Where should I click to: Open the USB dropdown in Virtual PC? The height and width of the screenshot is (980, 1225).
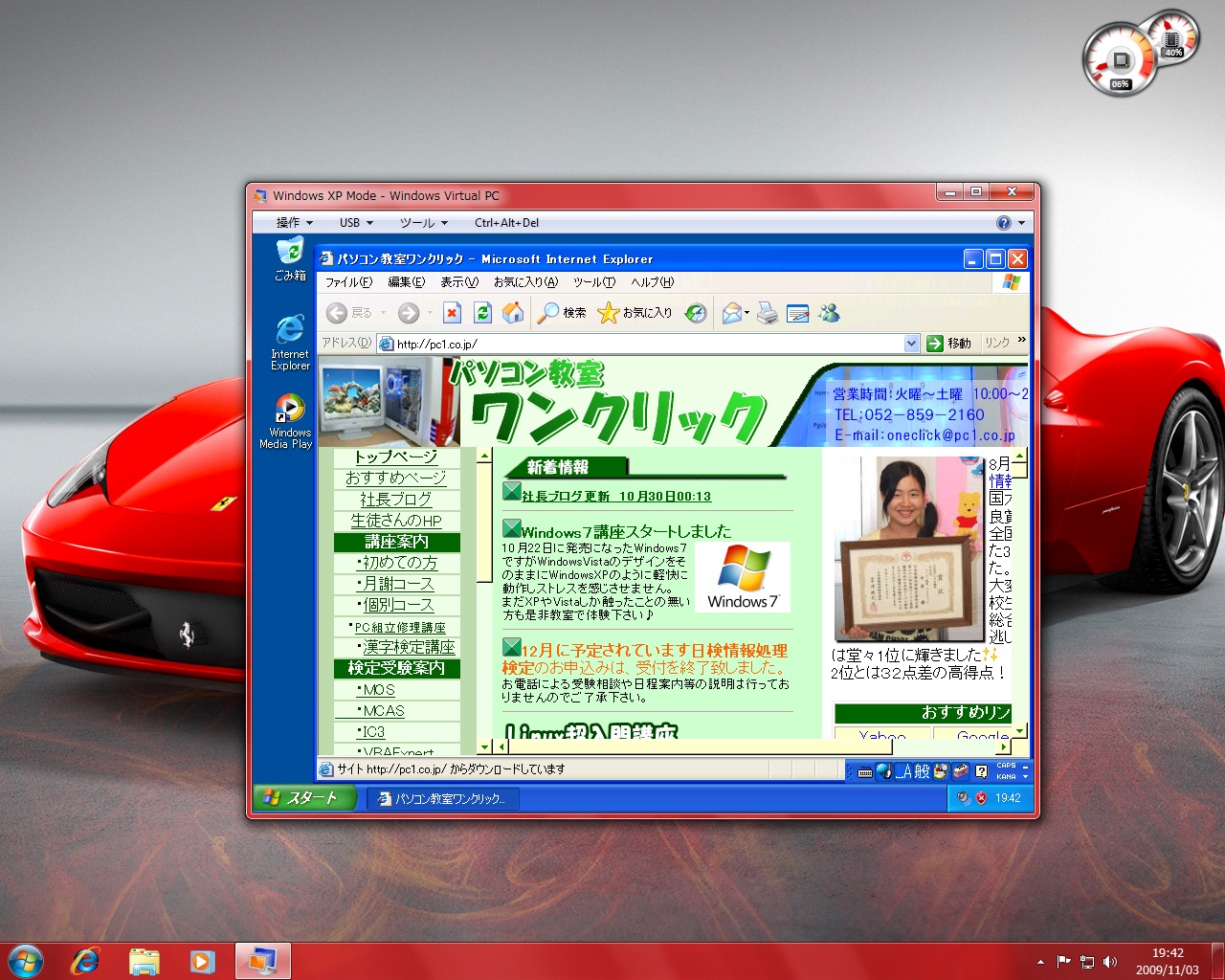[356, 223]
